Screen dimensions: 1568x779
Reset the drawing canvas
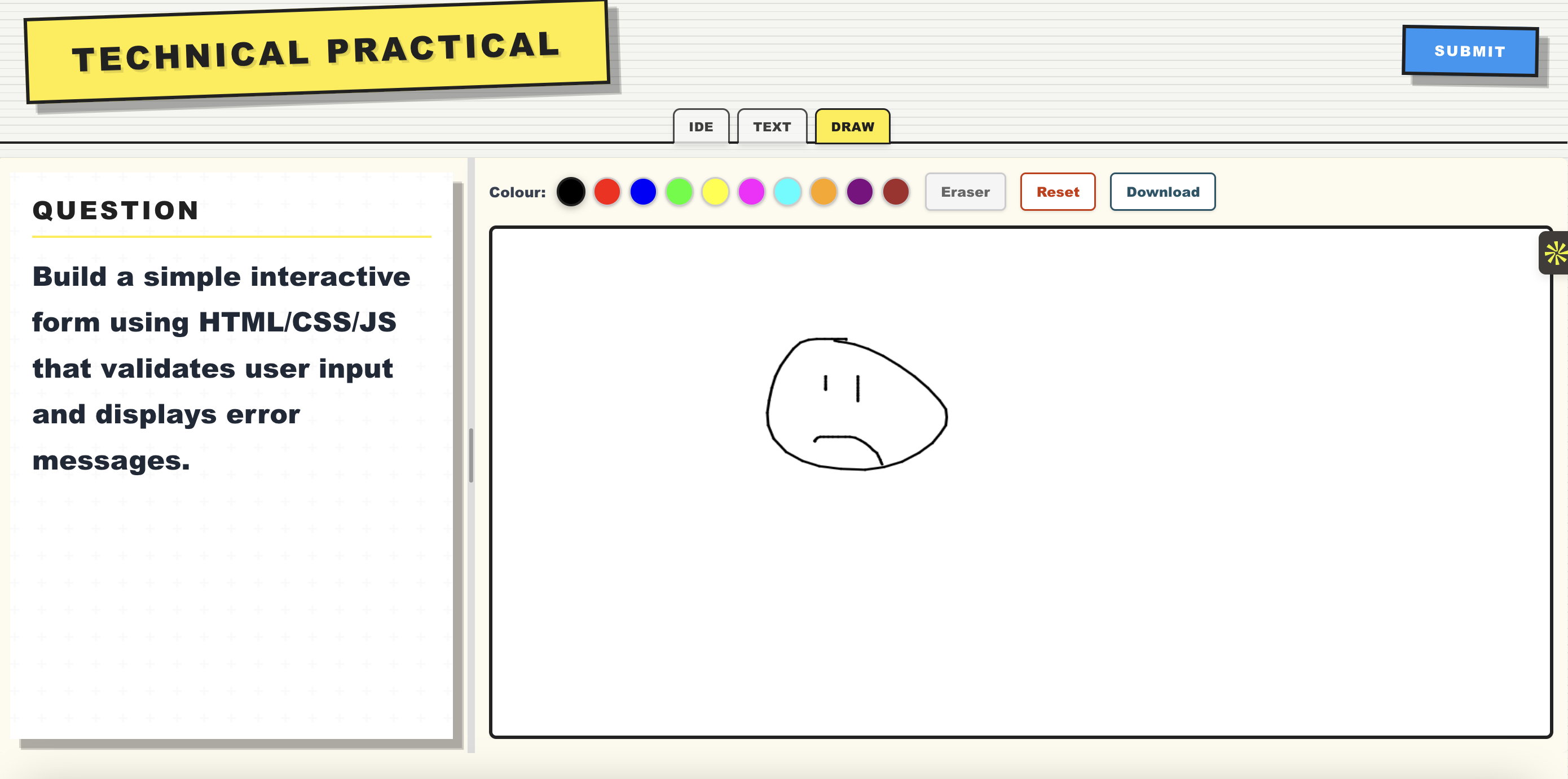[1058, 192]
